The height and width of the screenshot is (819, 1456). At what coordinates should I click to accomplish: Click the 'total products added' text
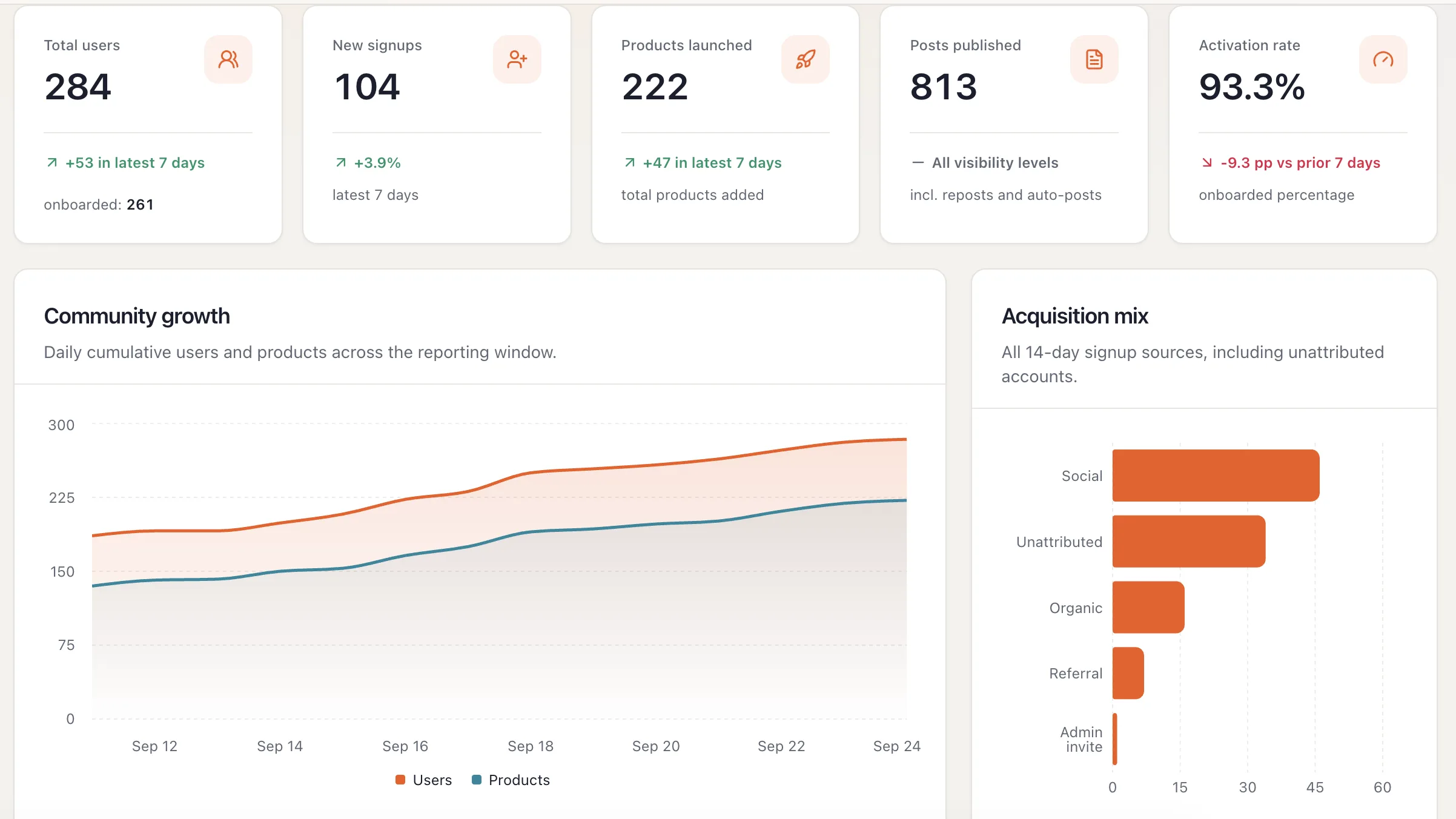pyautogui.click(x=692, y=195)
